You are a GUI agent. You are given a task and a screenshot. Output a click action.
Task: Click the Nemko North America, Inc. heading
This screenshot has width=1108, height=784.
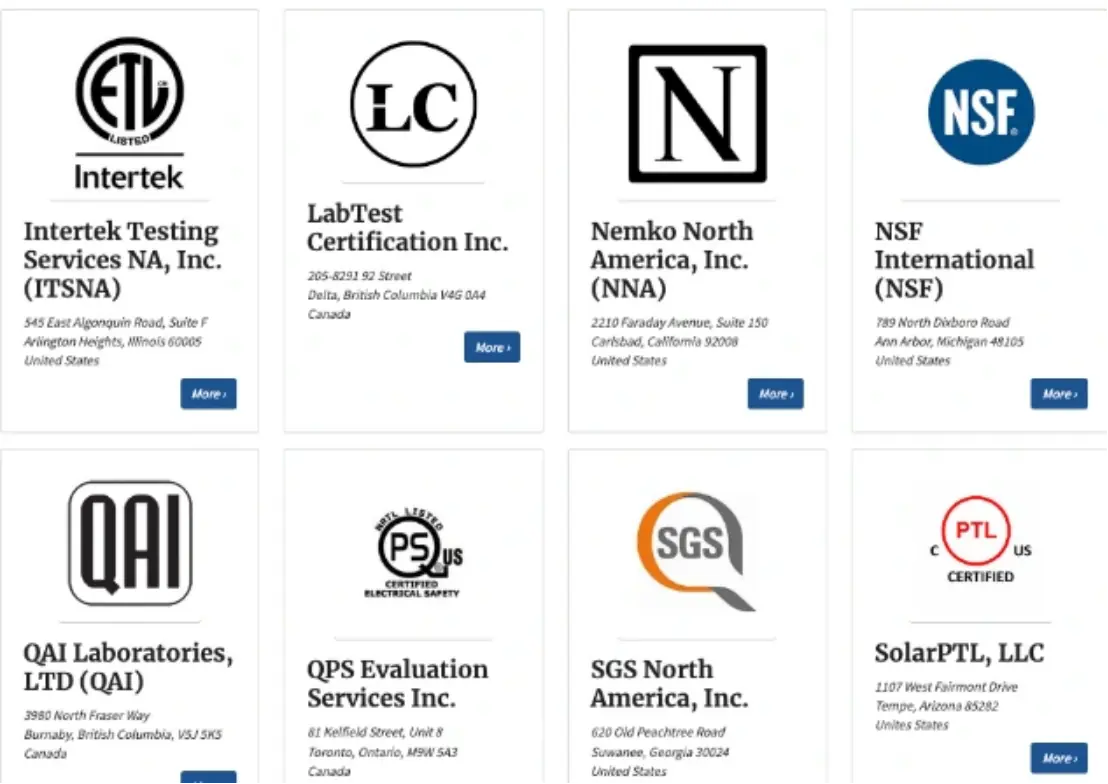click(672, 260)
